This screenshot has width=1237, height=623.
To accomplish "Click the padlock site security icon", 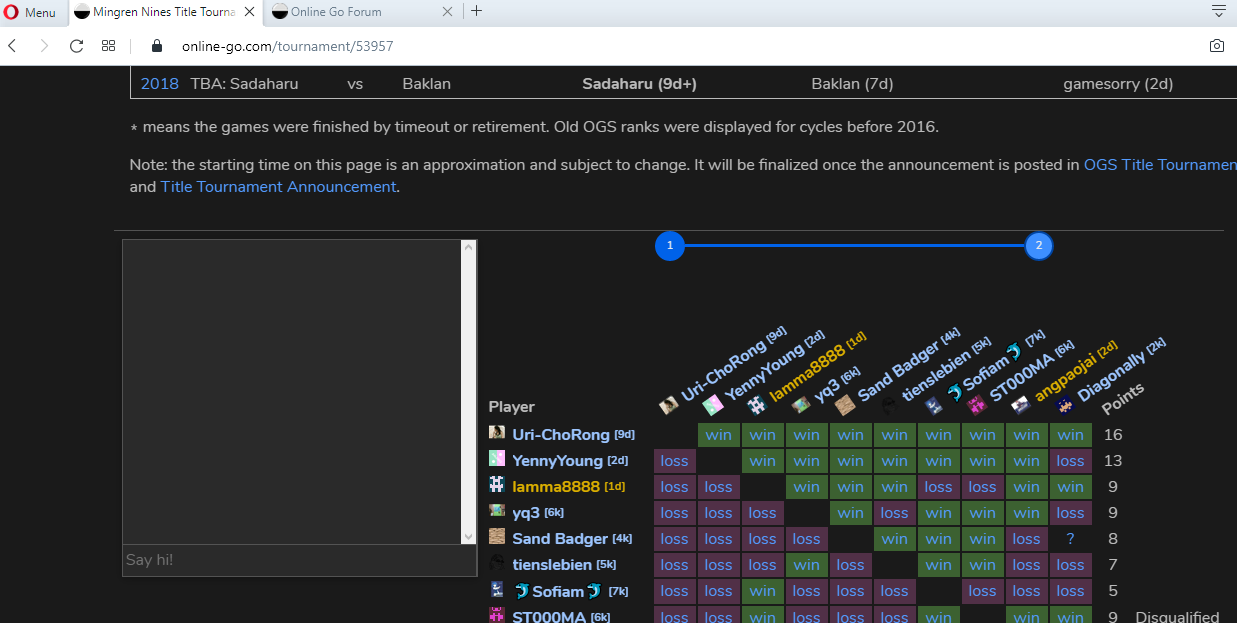I will point(156,46).
